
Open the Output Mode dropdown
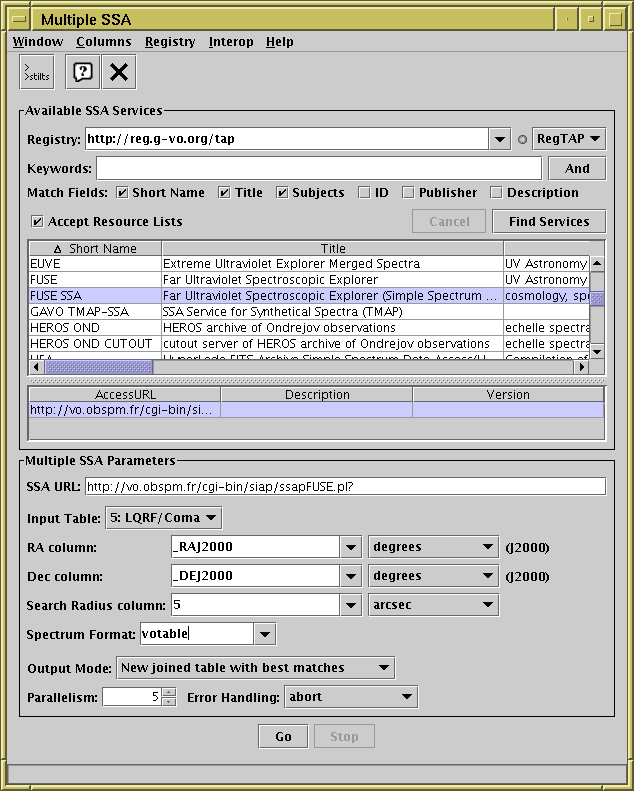pos(256,667)
